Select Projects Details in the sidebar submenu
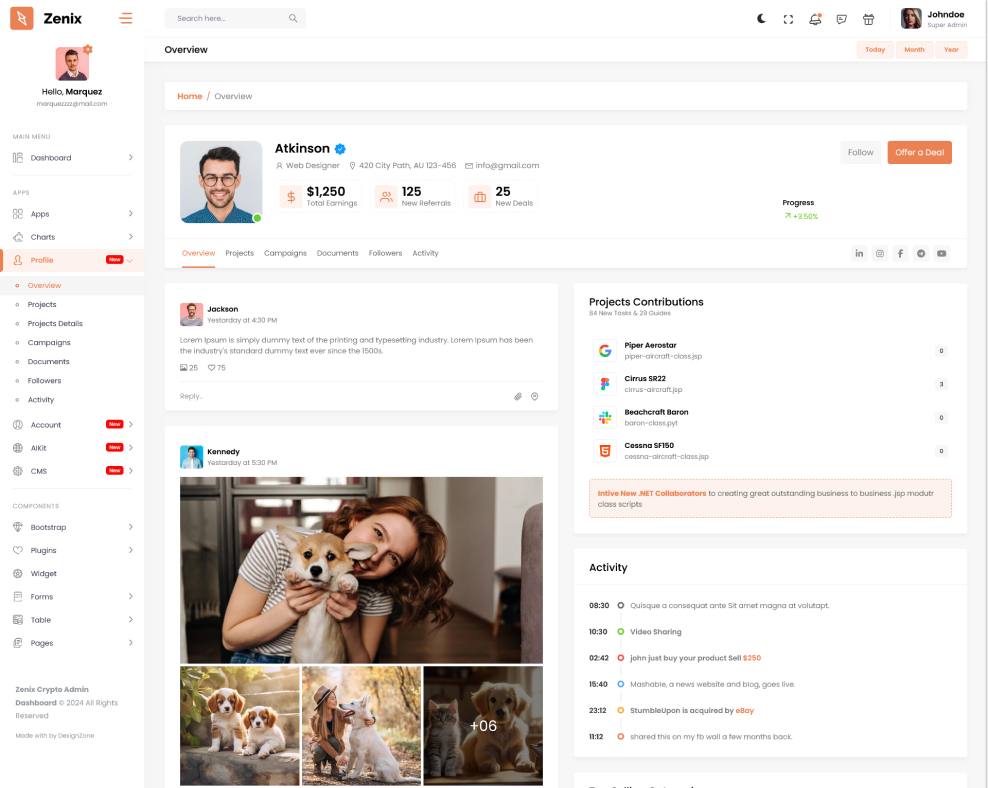Image resolution: width=988 pixels, height=788 pixels. coord(55,324)
